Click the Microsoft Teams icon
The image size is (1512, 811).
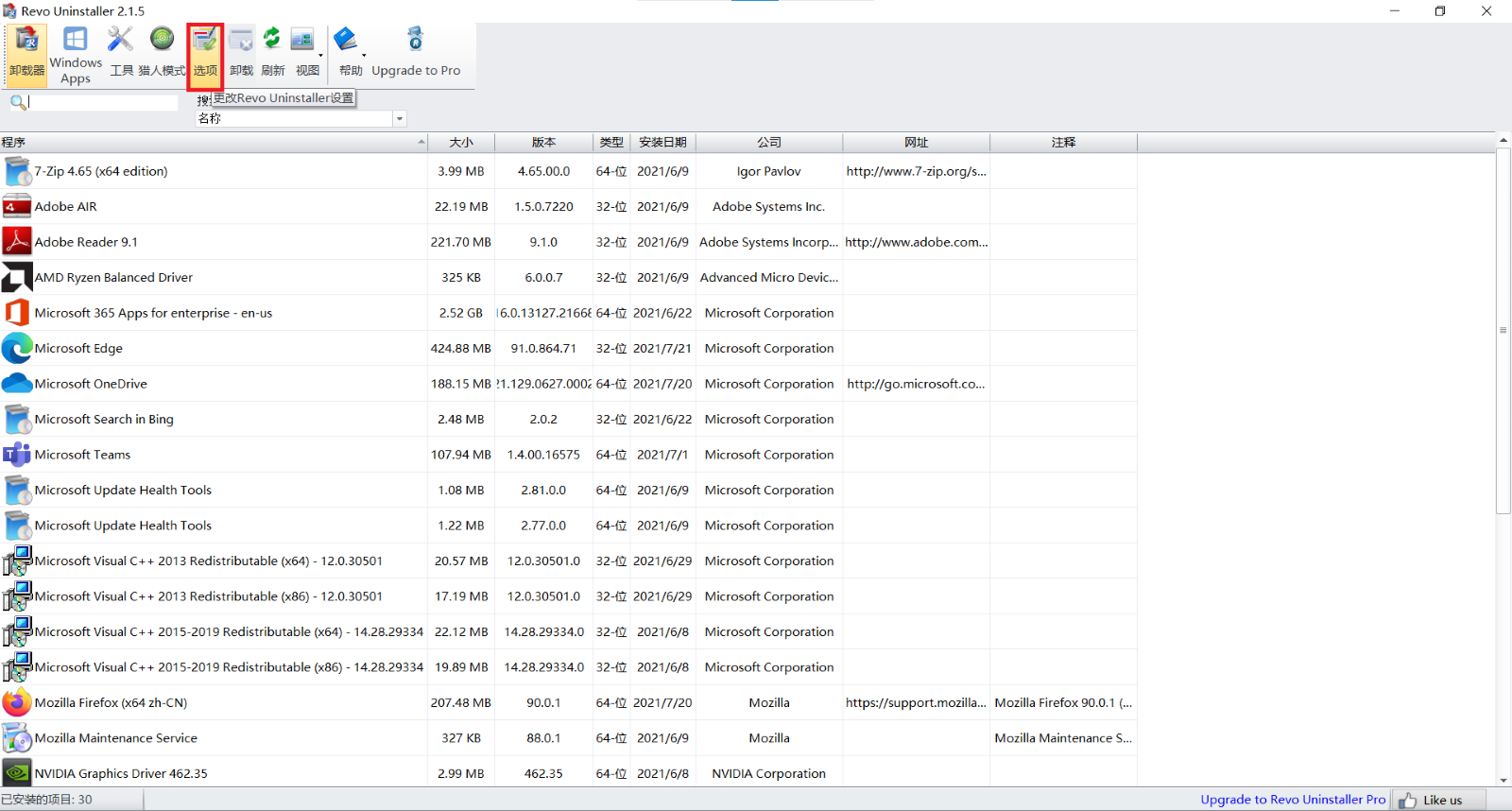pos(17,455)
